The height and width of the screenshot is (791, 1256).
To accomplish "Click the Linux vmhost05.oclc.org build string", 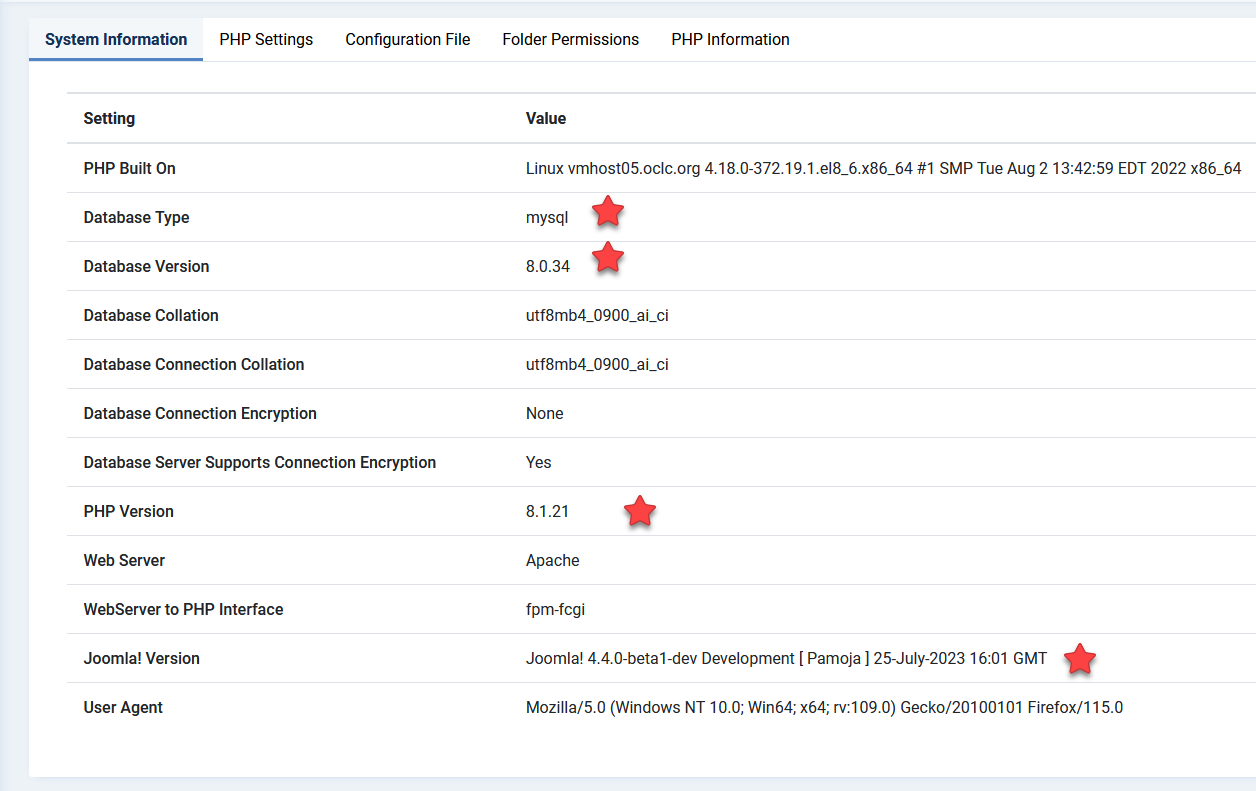I will pyautogui.click(x=883, y=168).
